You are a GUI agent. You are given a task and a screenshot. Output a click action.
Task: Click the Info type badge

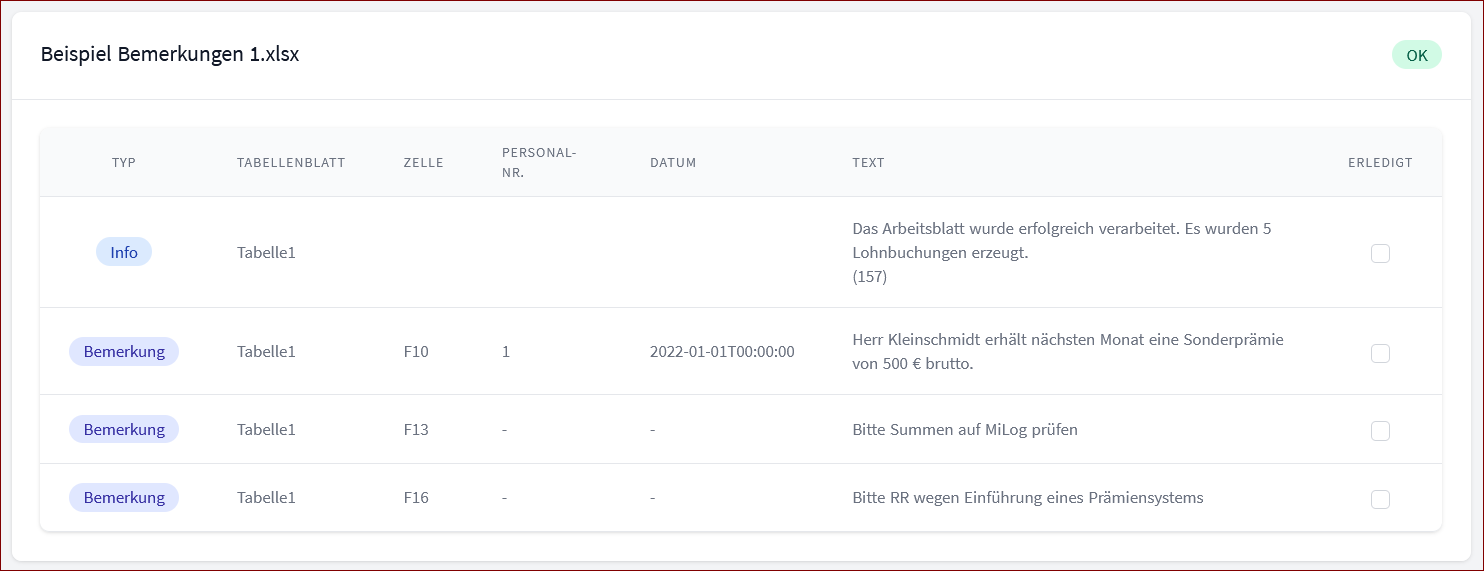(124, 252)
